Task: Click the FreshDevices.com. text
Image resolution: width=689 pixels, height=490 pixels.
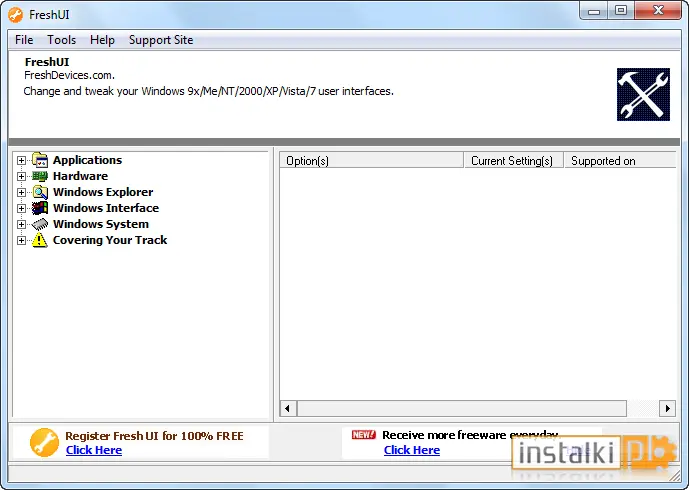Action: pos(69,75)
